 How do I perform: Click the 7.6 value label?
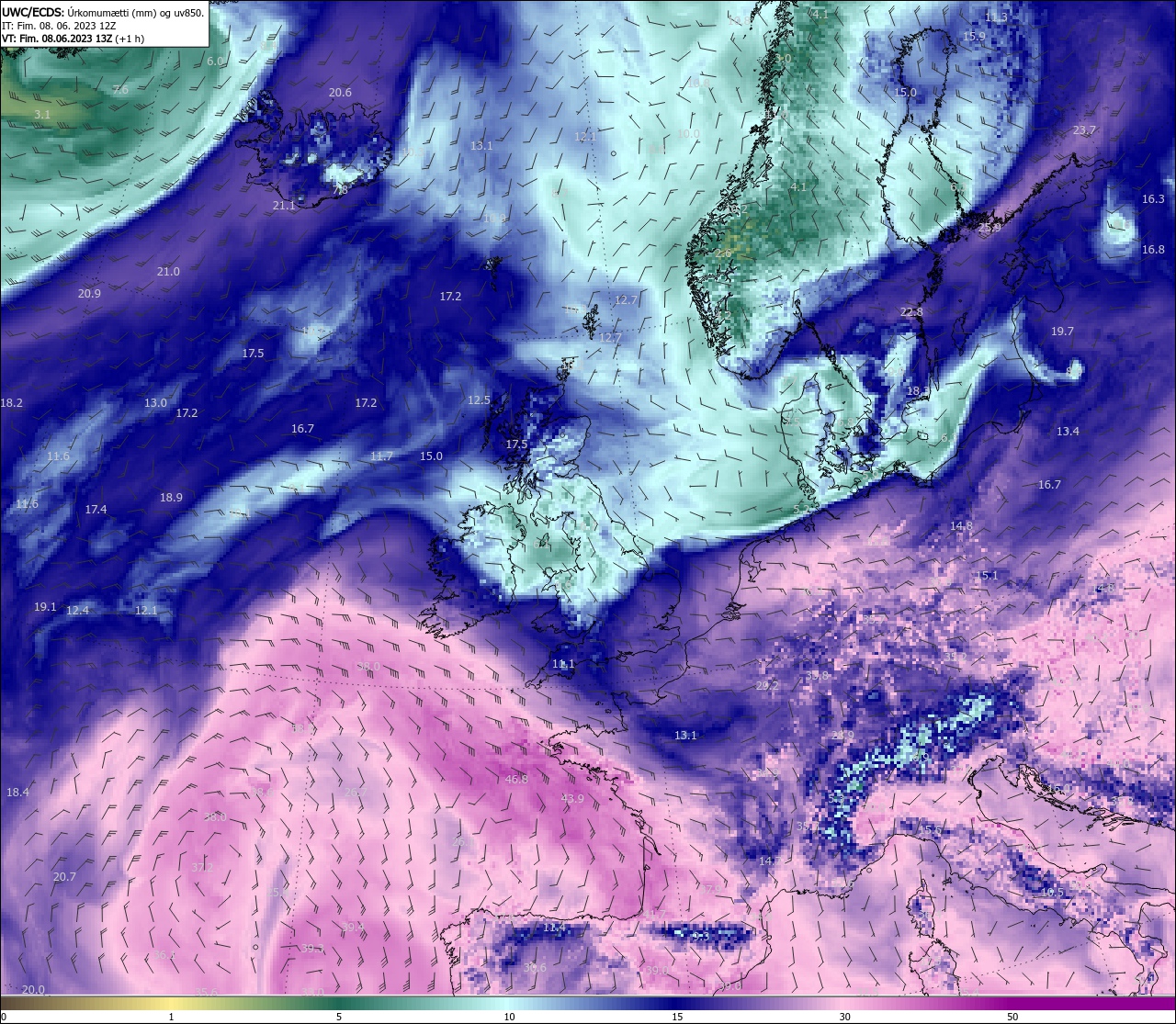point(120,89)
